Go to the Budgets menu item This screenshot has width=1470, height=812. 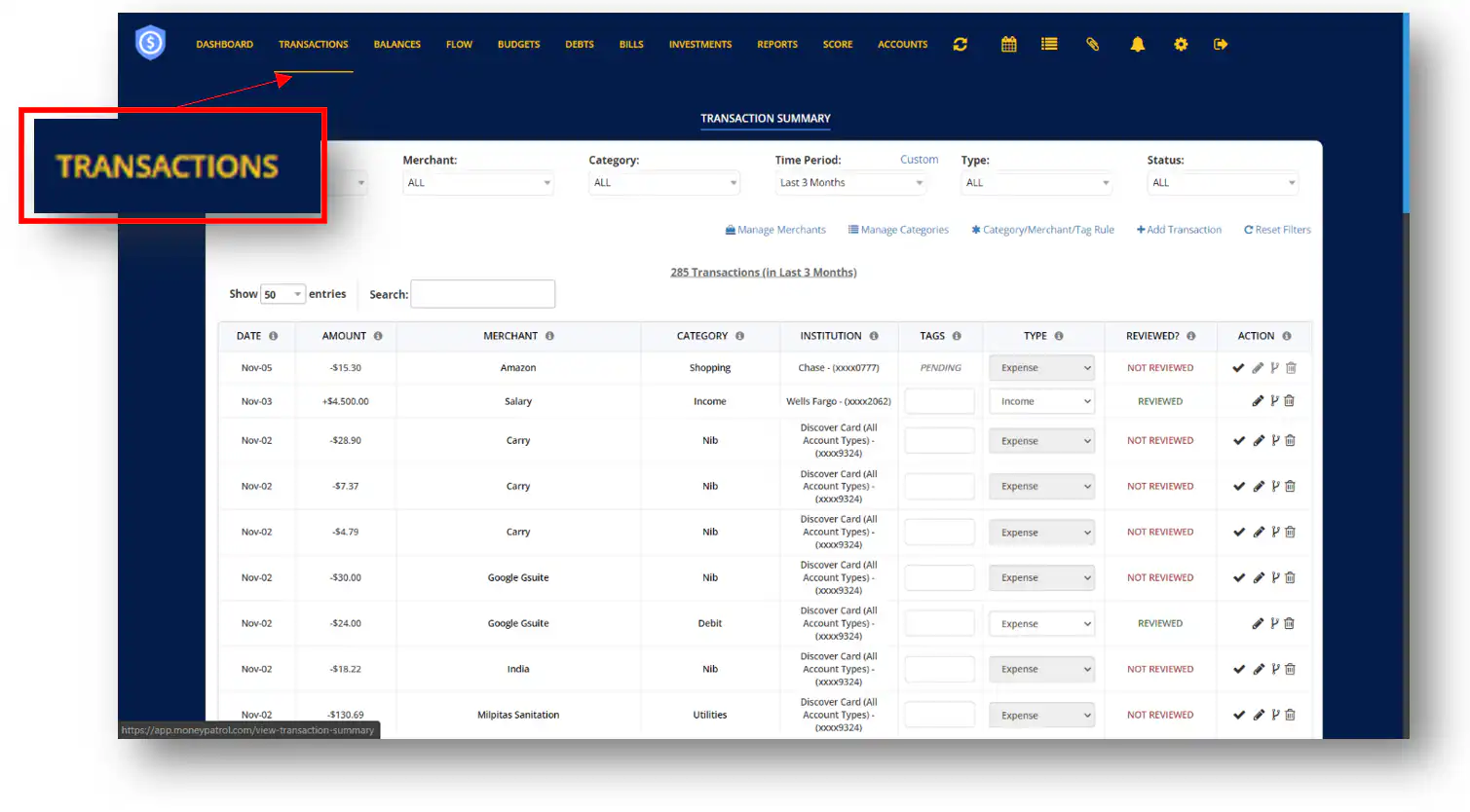point(518,44)
